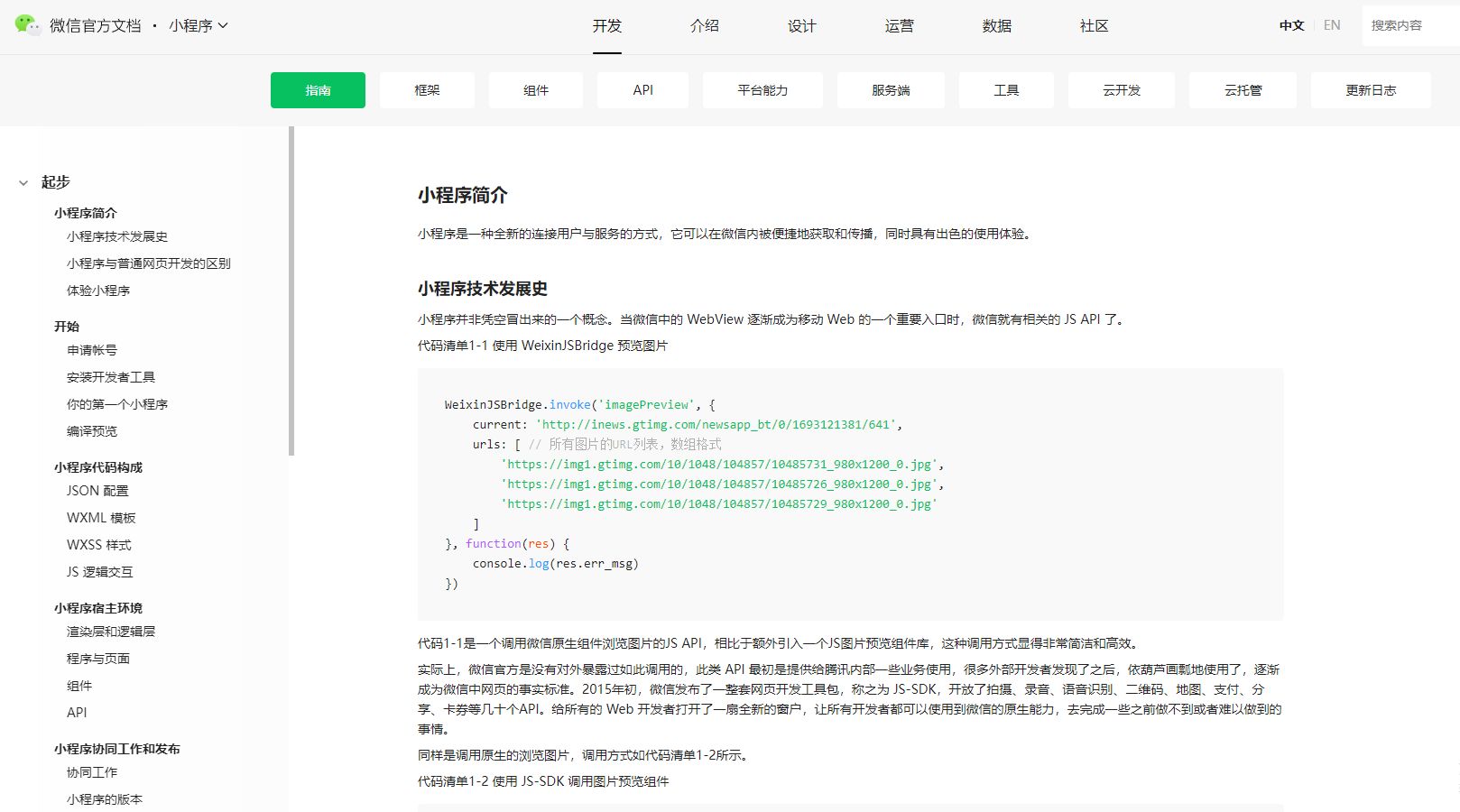The height and width of the screenshot is (812, 1460).
Task: Select the 指南 green button
Action: click(x=318, y=90)
